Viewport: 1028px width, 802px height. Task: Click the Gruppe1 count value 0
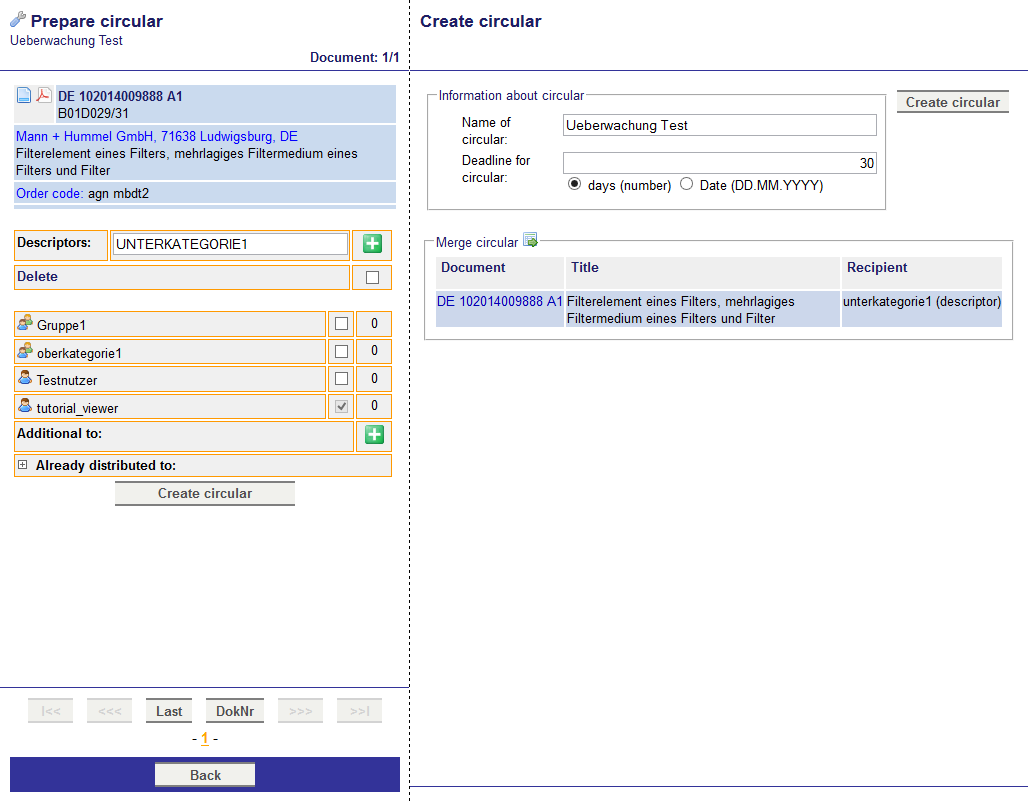(x=374, y=323)
